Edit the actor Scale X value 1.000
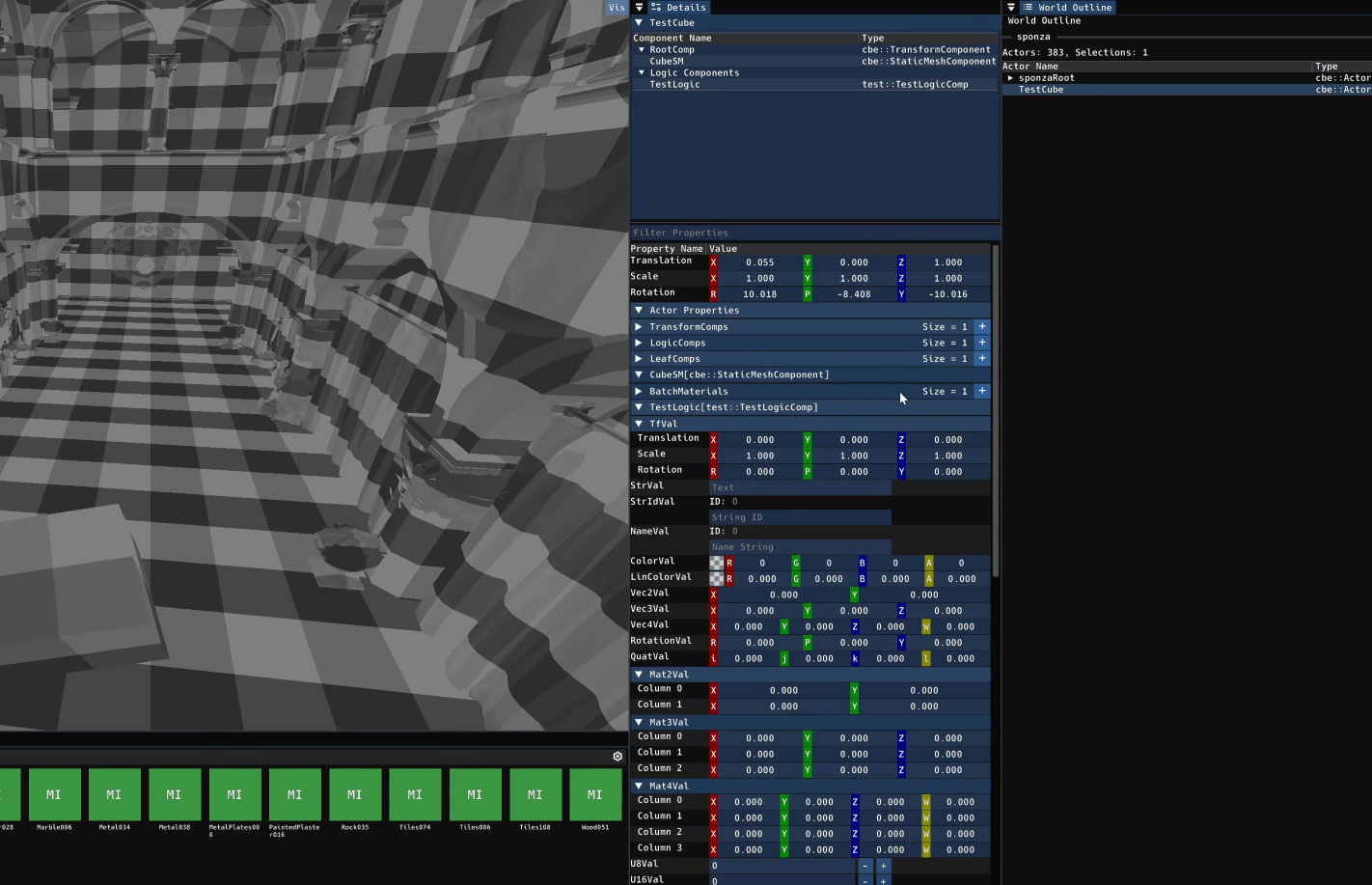The image size is (1372, 885). click(x=760, y=278)
